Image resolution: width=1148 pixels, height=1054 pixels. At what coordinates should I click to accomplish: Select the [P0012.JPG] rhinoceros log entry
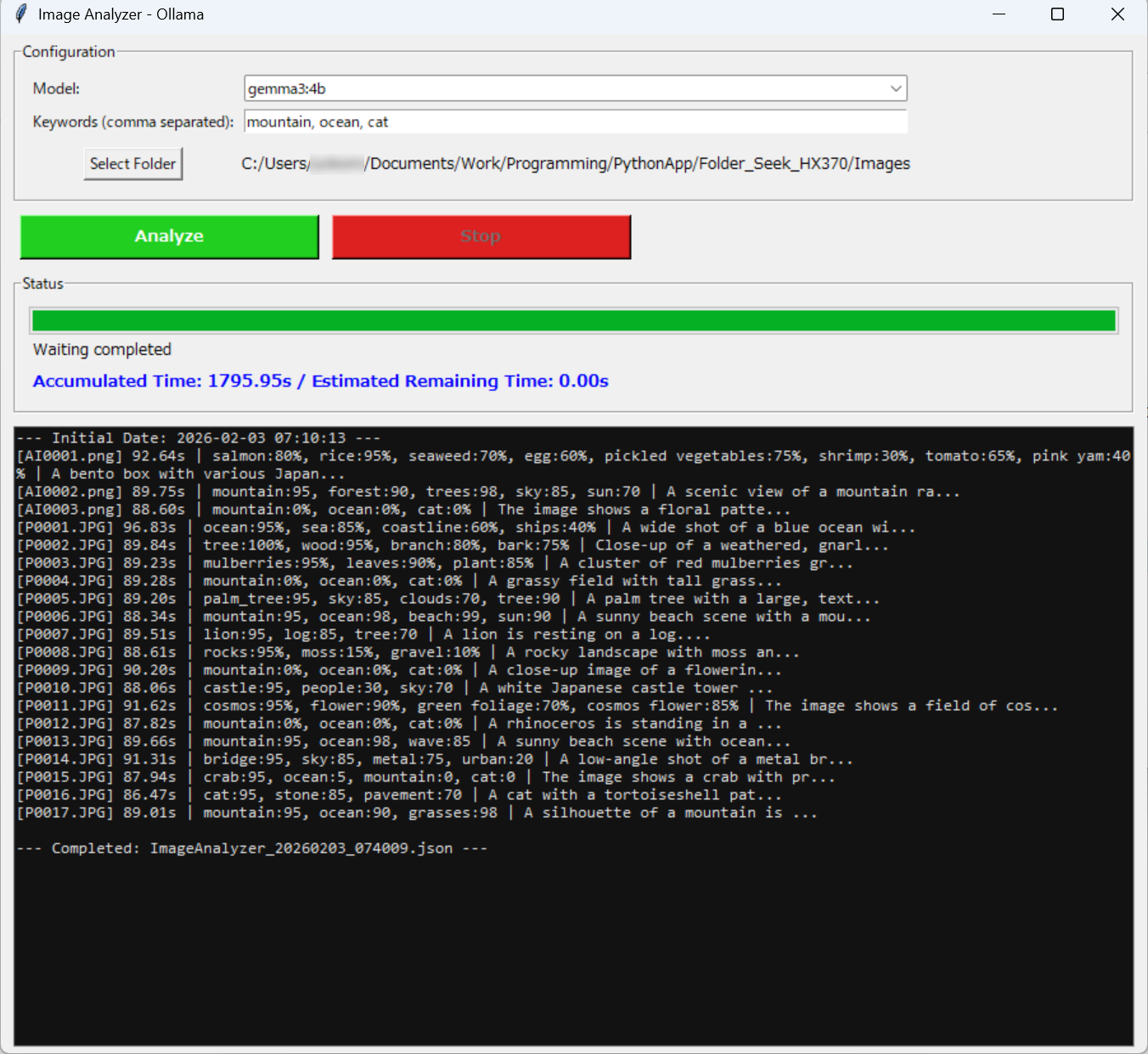pyautogui.click(x=399, y=724)
